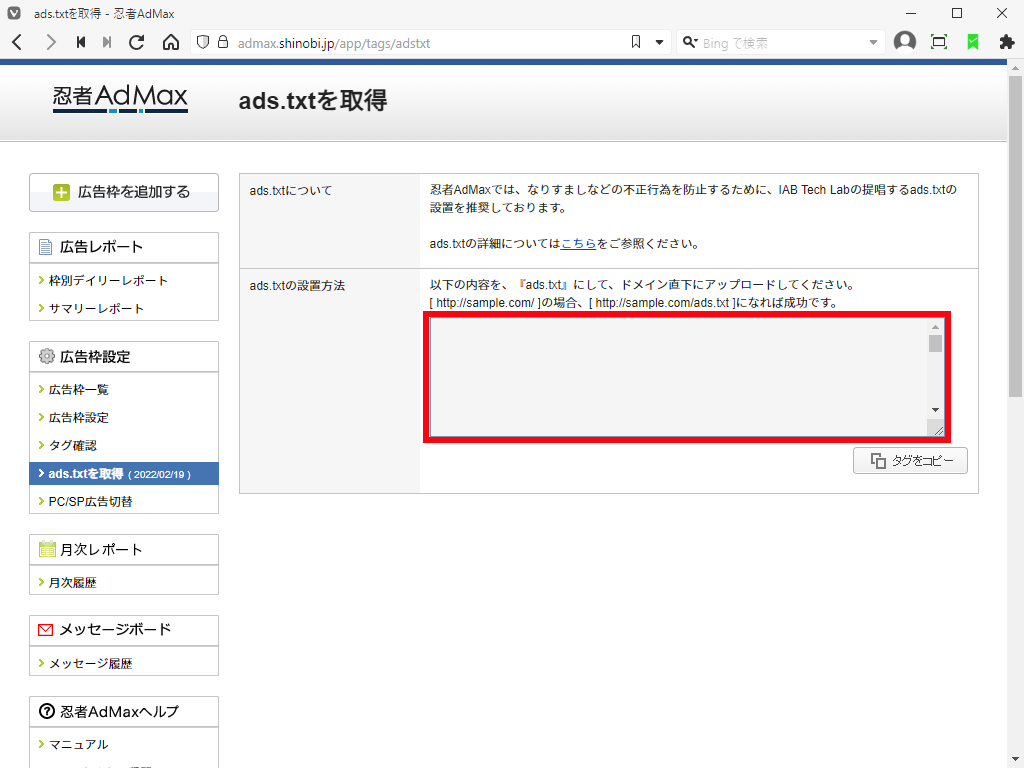1024x768 pixels.
Task: Click the 忍者AdMax logo
Action: click(x=120, y=99)
